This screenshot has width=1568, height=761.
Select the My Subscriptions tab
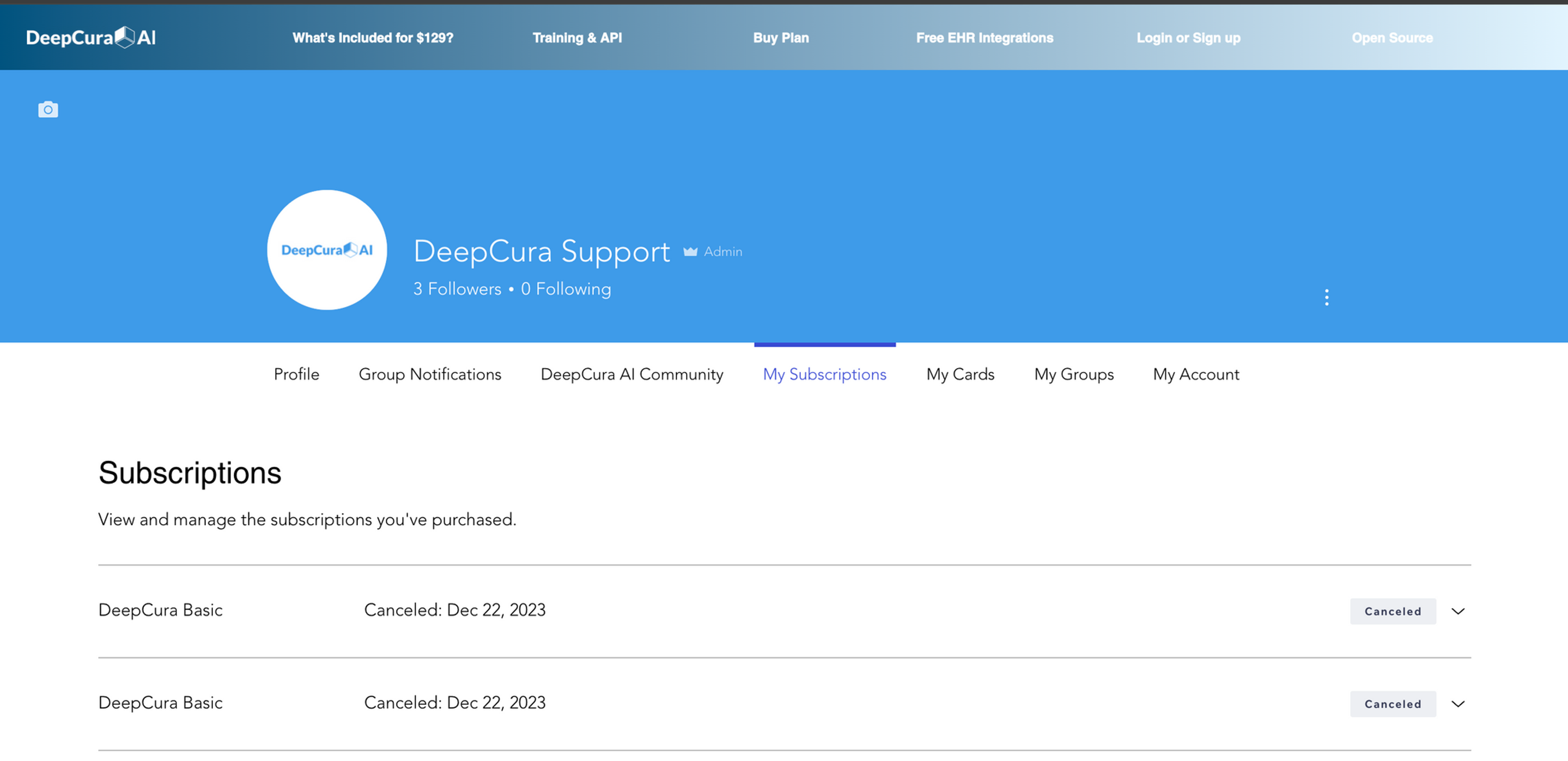[x=824, y=375]
